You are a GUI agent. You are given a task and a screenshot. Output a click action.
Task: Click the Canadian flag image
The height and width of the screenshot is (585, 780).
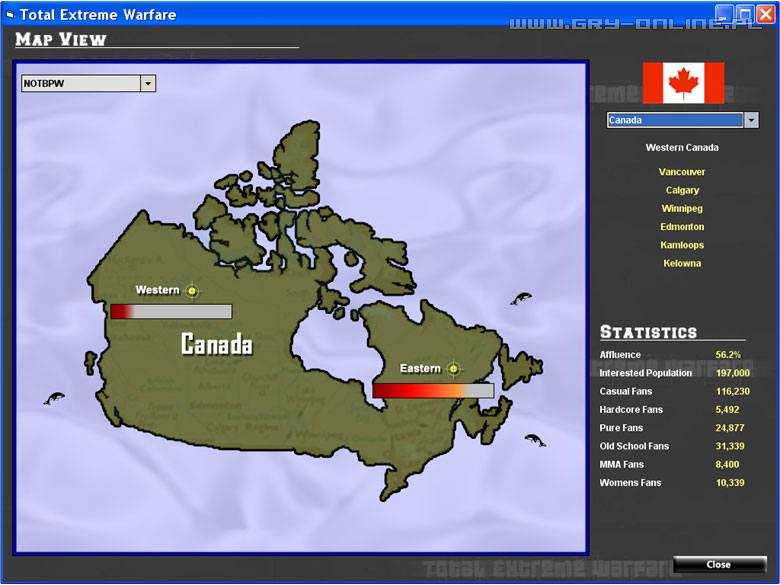[683, 83]
